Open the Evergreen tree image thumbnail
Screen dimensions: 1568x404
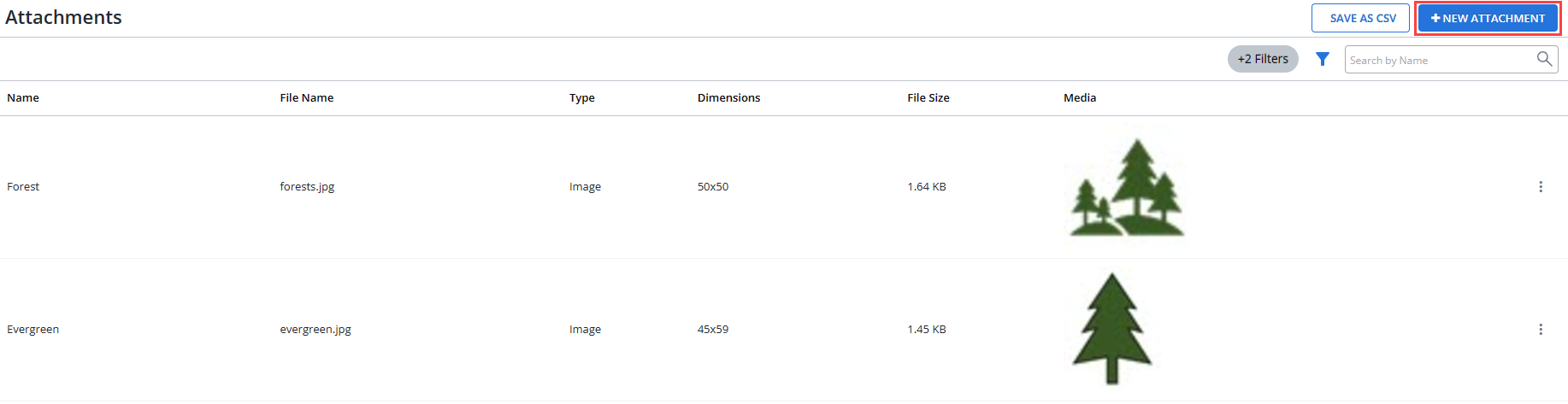[1112, 329]
